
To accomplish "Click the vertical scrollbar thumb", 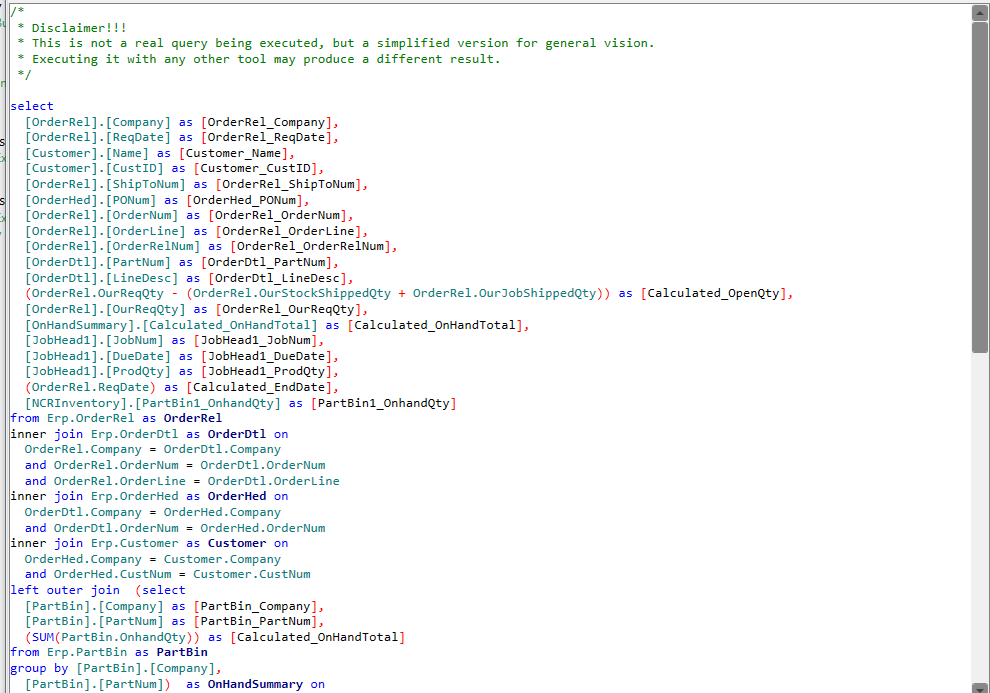I will click(x=980, y=187).
